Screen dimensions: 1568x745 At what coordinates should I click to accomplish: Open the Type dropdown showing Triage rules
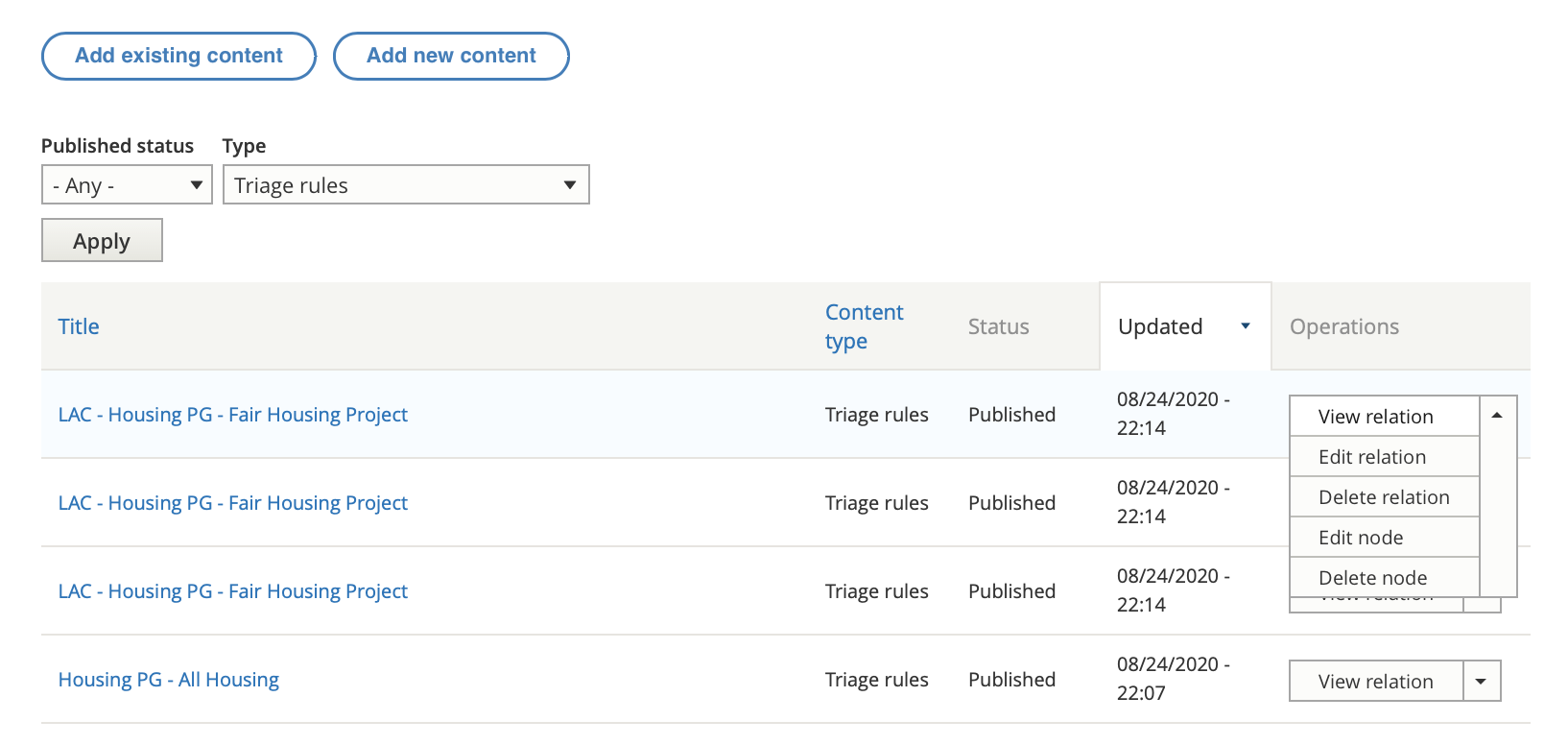click(406, 184)
